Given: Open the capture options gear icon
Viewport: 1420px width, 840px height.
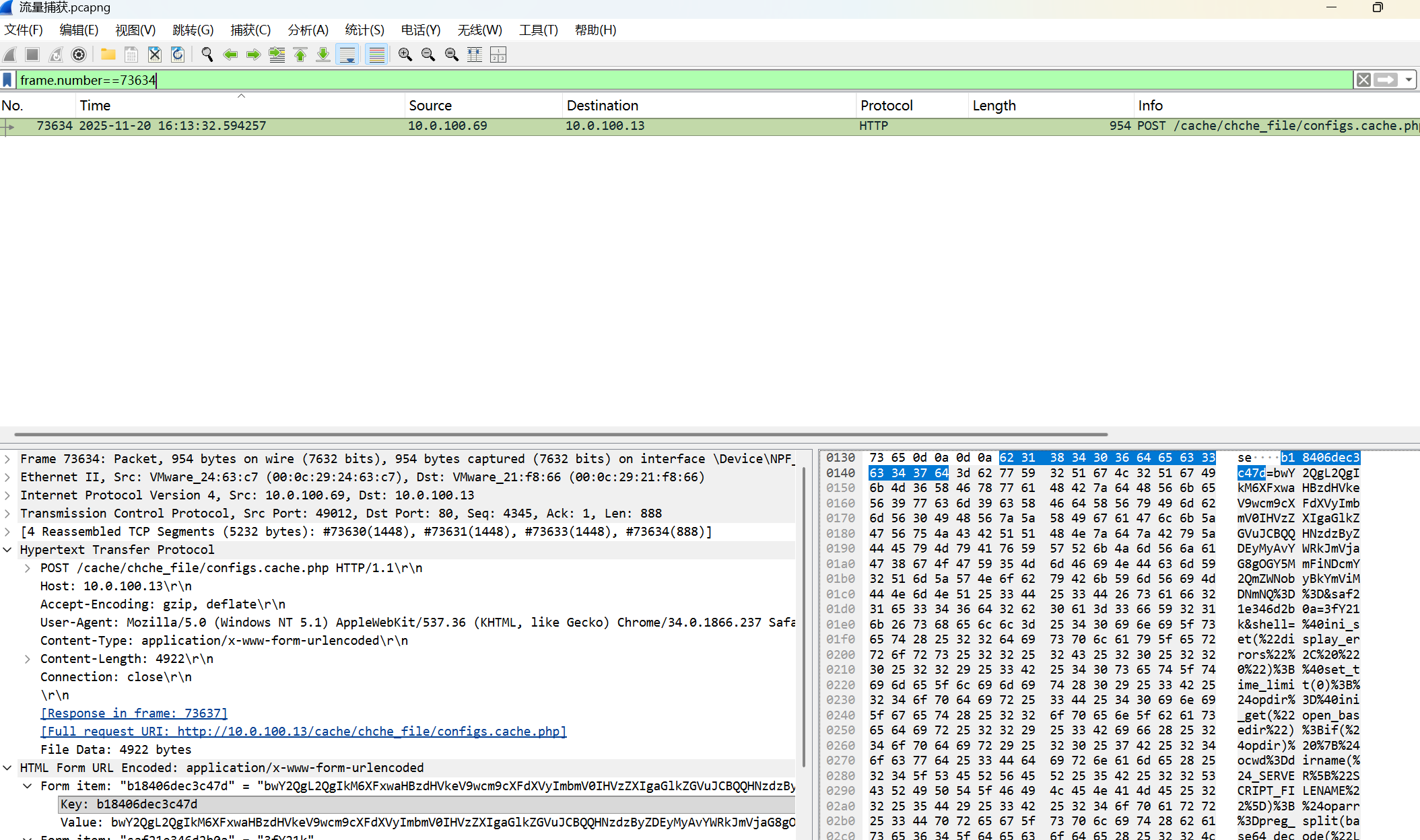Looking at the screenshot, I should pos(79,55).
